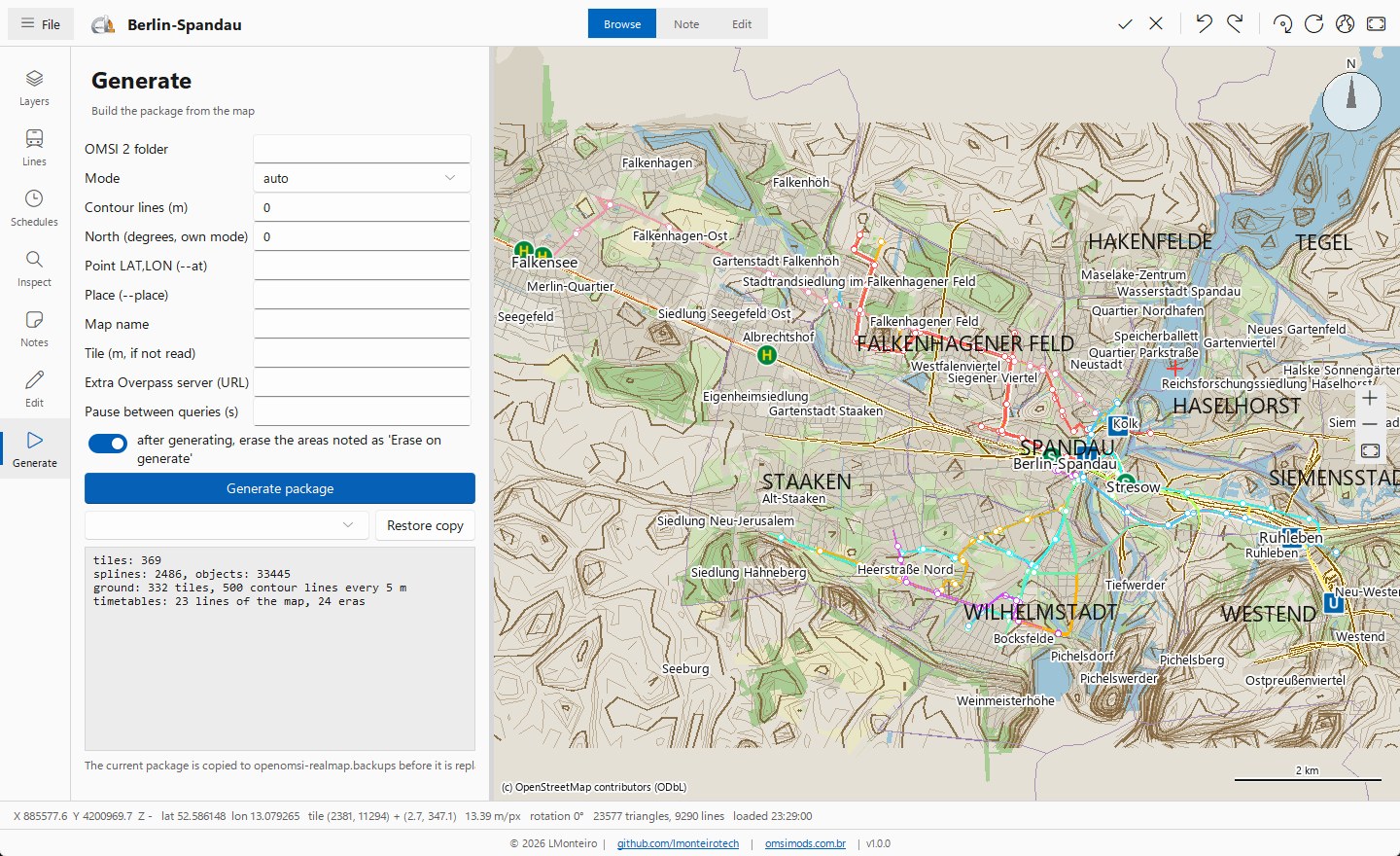
Task: Open the Edit panel in sidebar
Action: [34, 389]
